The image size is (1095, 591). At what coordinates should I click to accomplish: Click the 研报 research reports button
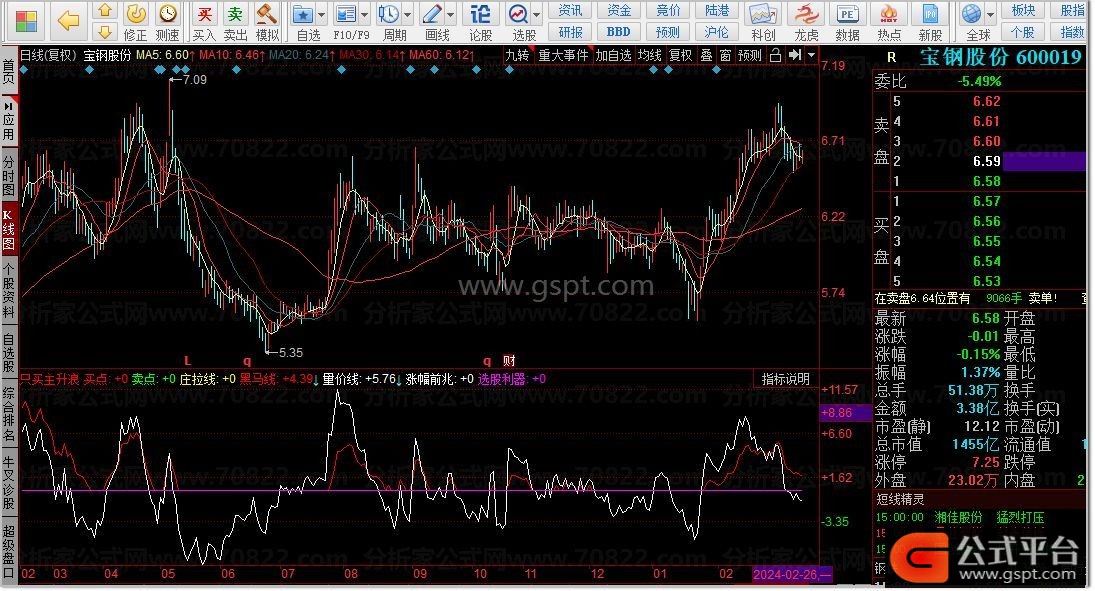click(570, 32)
